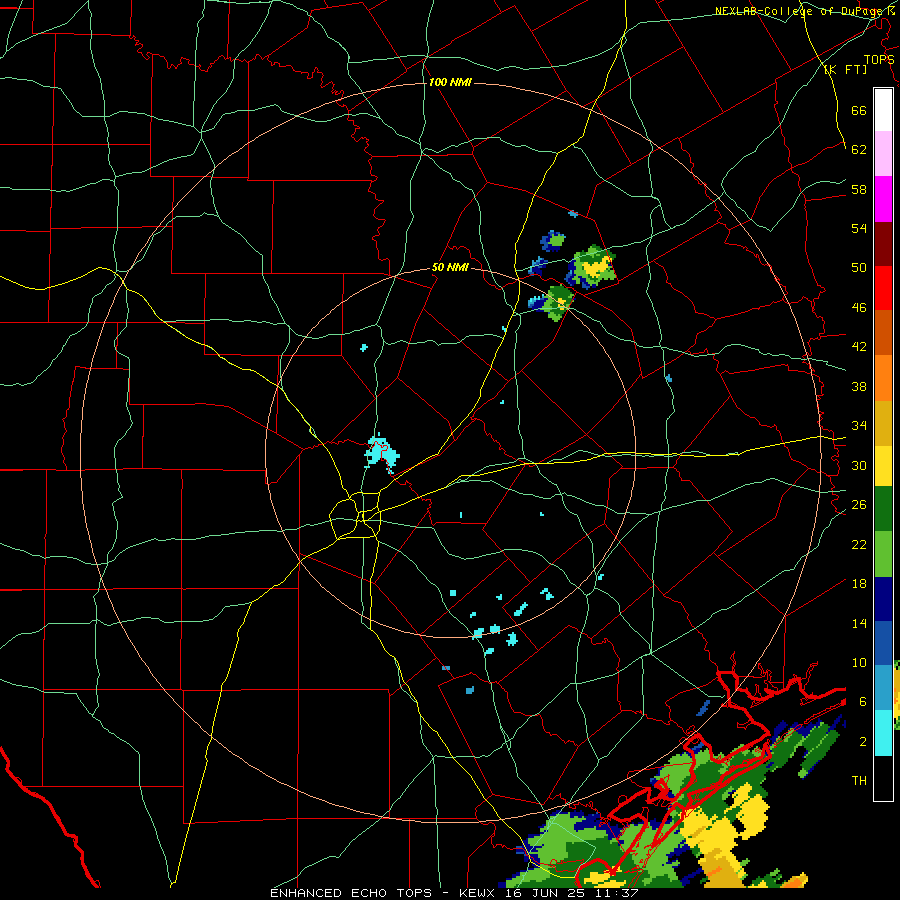Image resolution: width=900 pixels, height=900 pixels.
Task: Click the large cyan echo near radar center
Action: point(381,452)
